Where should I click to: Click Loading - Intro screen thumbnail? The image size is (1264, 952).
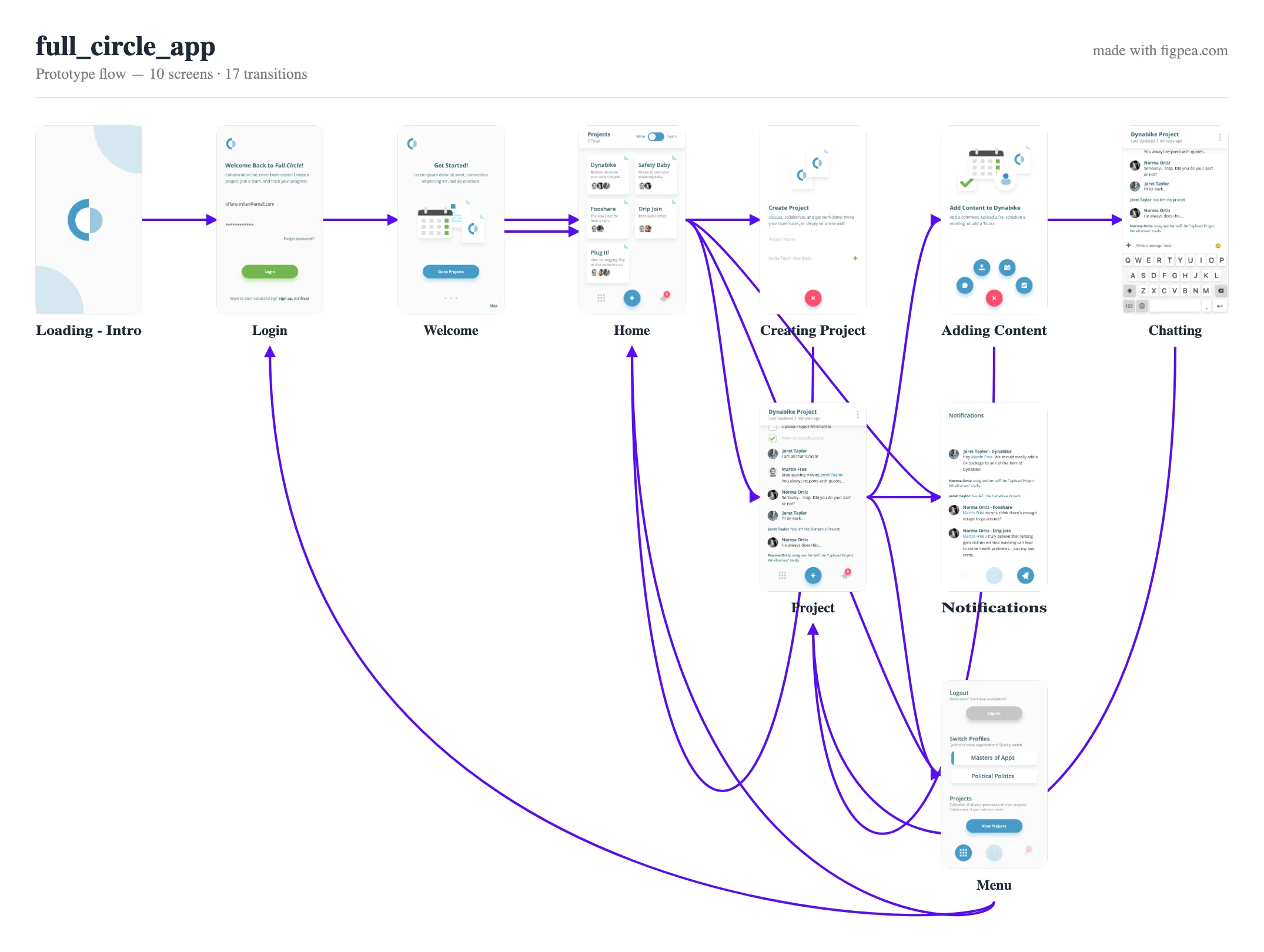tap(89, 219)
